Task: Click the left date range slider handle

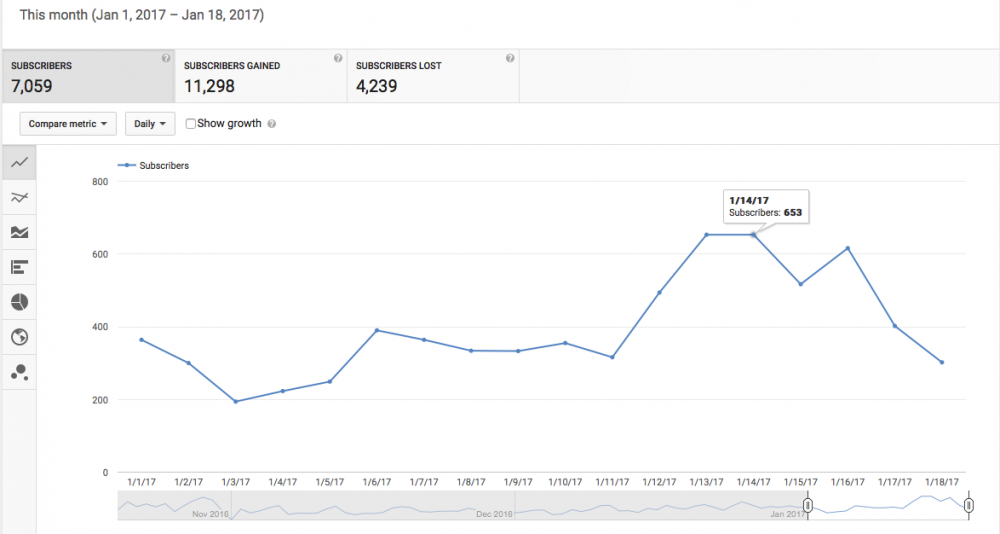Action: coord(808,506)
